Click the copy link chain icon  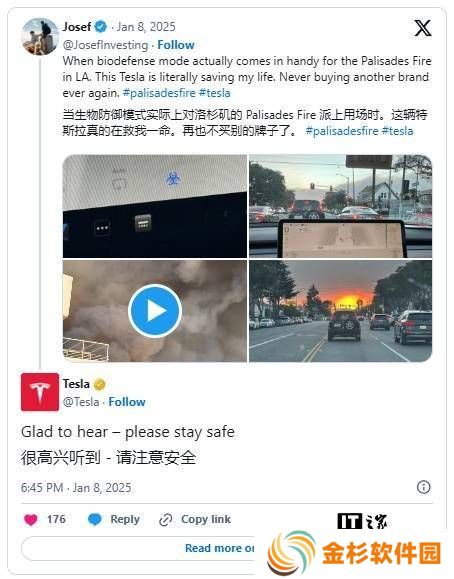point(165,520)
